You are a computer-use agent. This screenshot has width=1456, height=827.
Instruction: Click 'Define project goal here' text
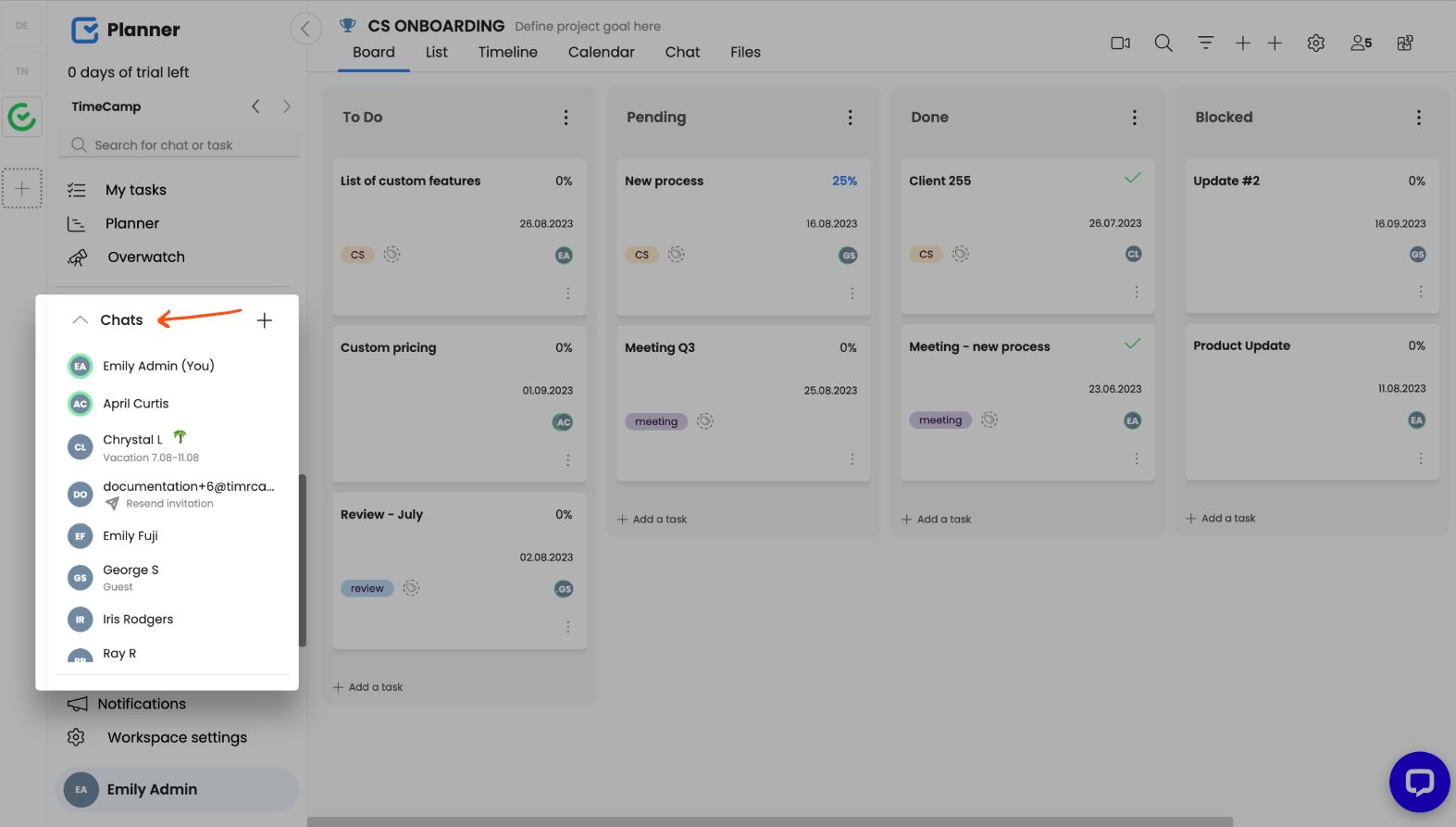(x=588, y=27)
